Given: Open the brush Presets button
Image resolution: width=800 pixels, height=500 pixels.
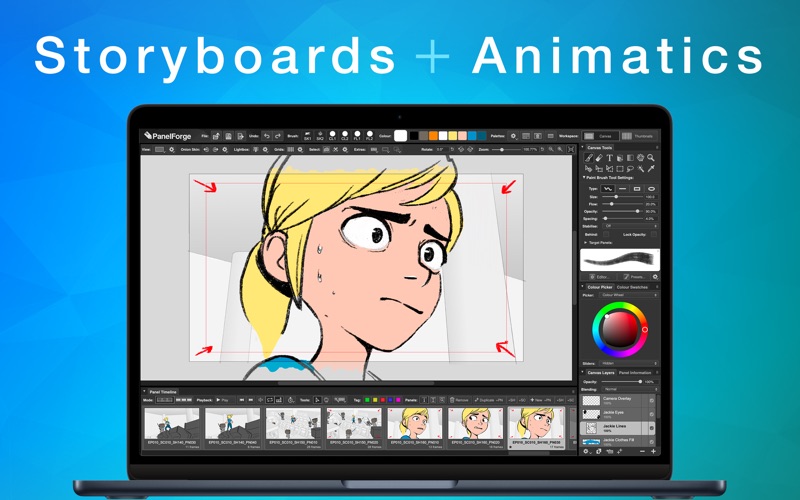Looking at the screenshot, I should click(x=635, y=277).
